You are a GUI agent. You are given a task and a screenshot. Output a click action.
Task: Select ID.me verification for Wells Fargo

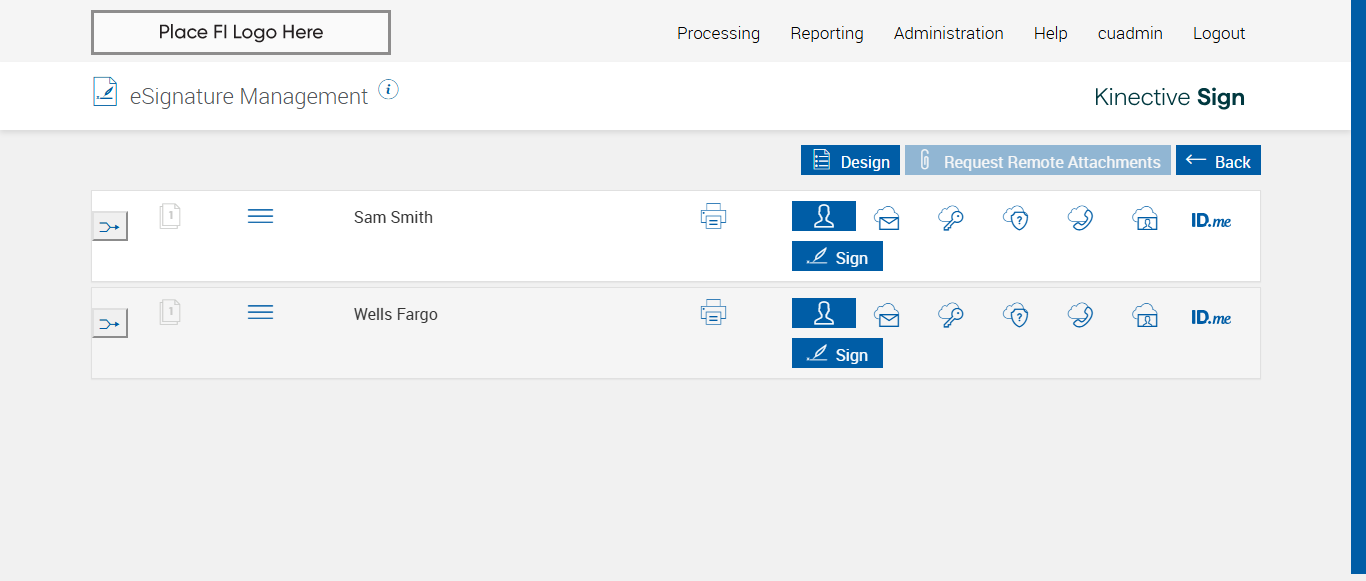(1211, 317)
